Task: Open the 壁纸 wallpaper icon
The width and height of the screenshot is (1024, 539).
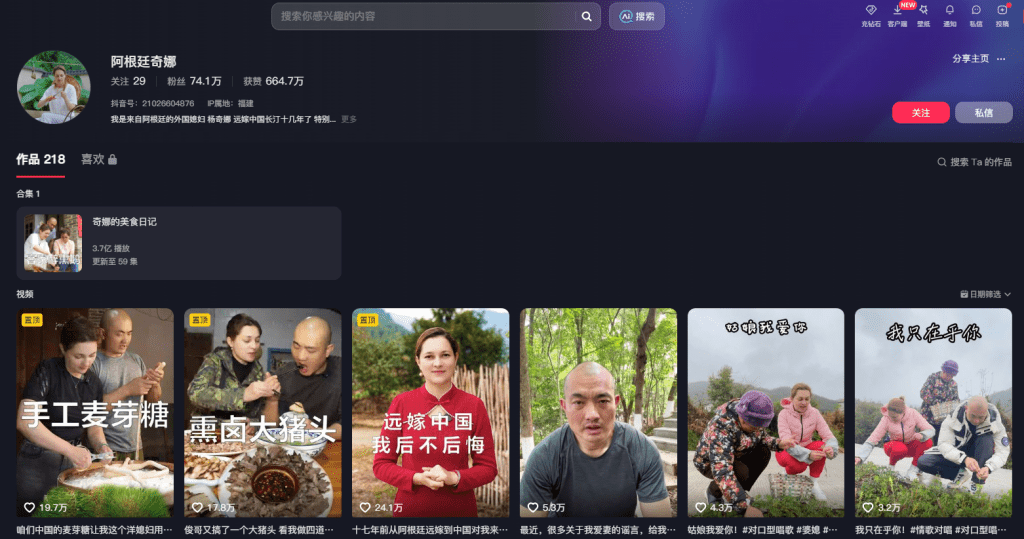Action: 923,11
